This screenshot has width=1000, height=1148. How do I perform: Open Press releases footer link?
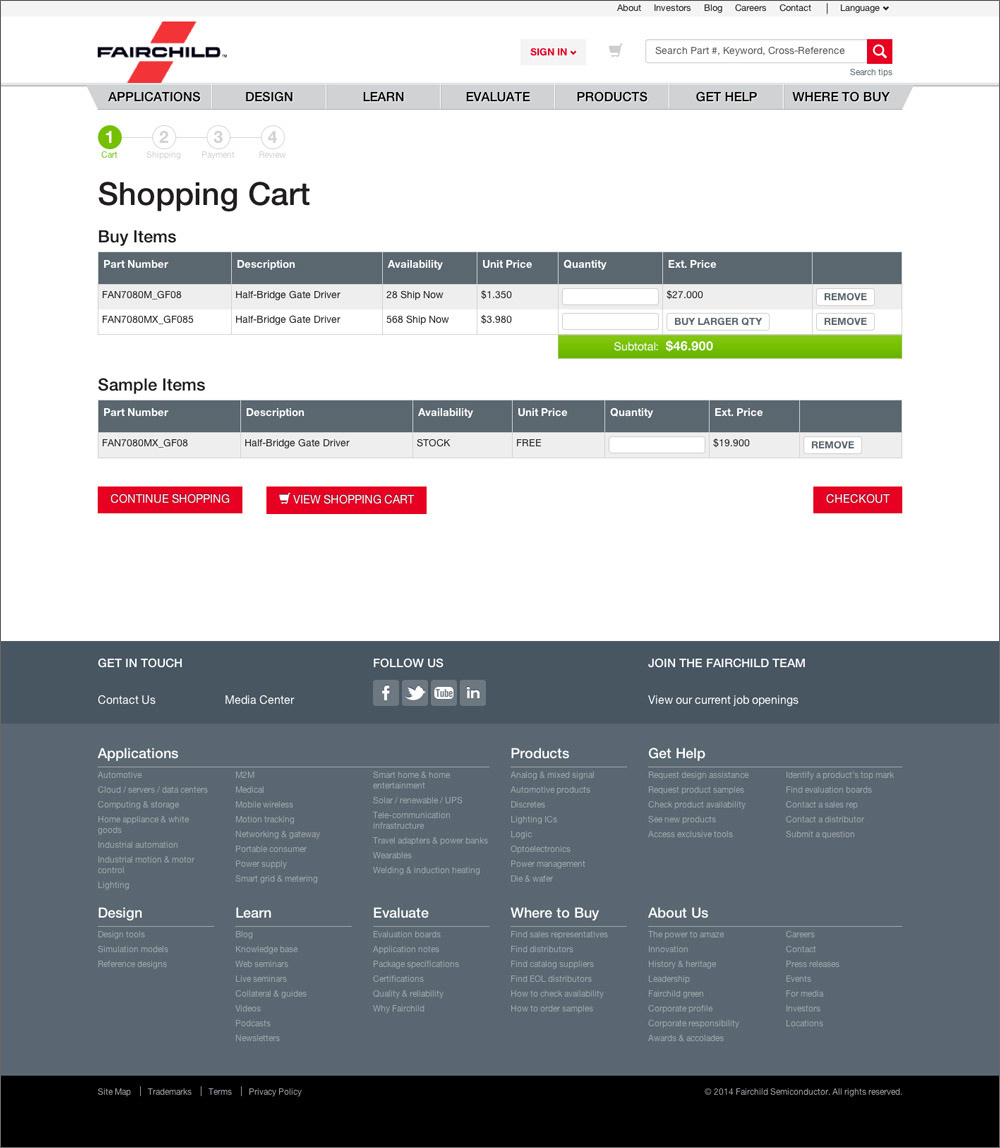[813, 964]
